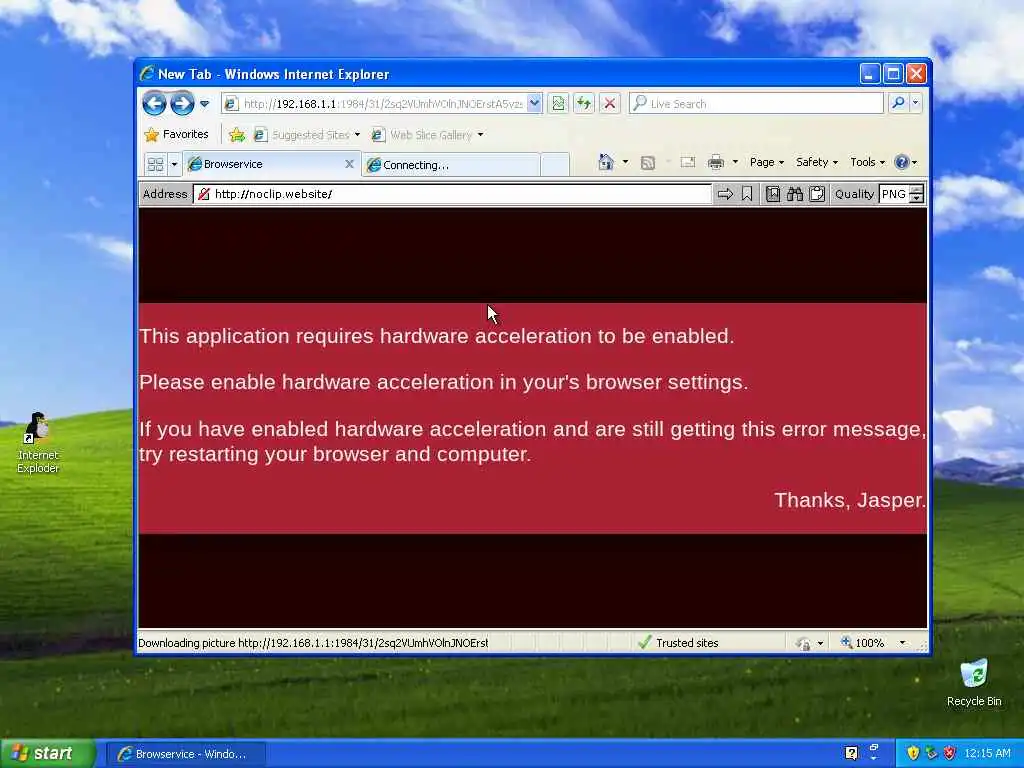Click the red security shield tray icon

point(950,753)
